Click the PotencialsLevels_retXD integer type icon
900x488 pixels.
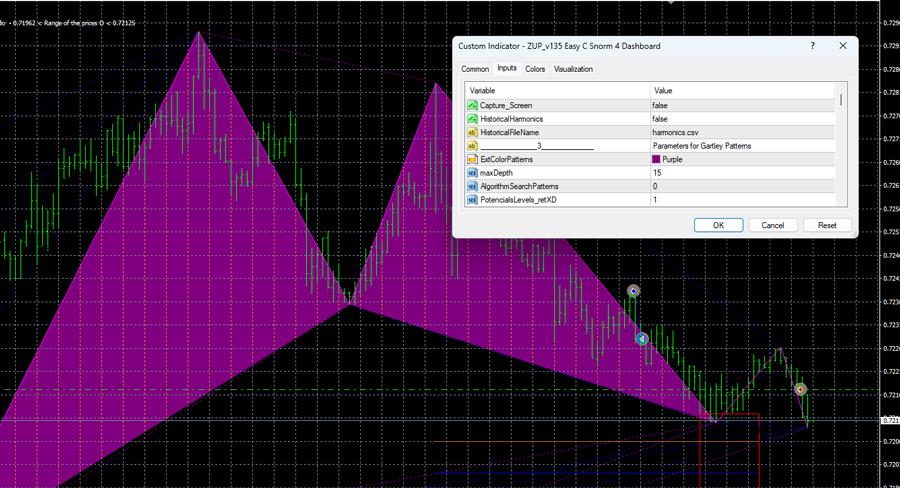472,200
